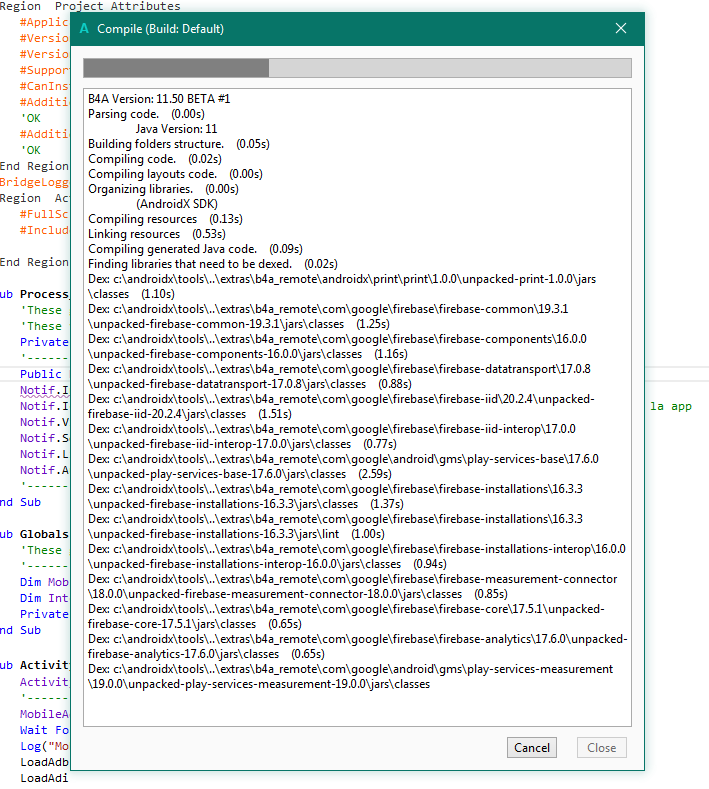
Task: Close the Compile dialog with X
Action: click(x=621, y=28)
